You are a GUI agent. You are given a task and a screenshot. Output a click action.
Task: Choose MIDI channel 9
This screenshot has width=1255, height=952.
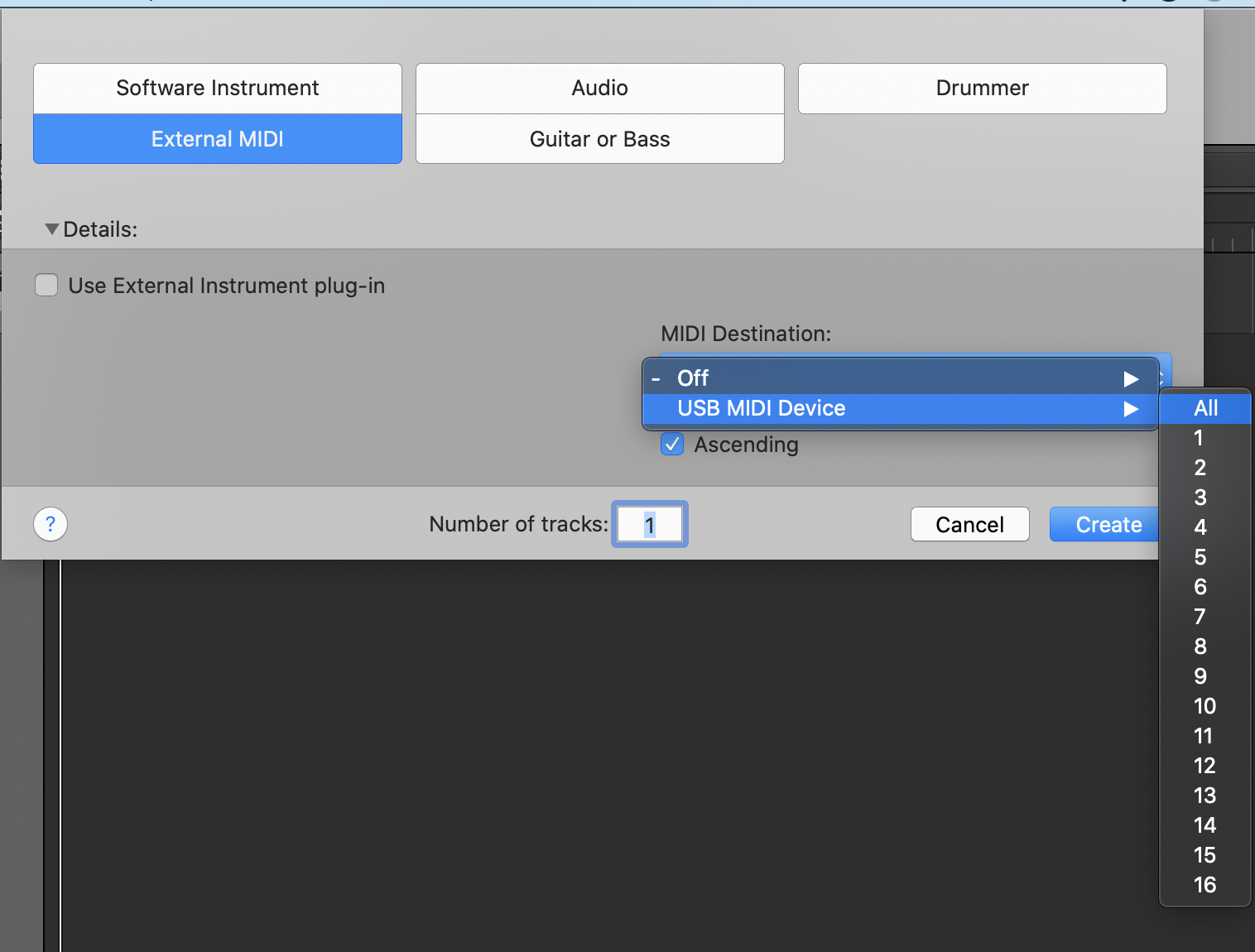point(1205,676)
